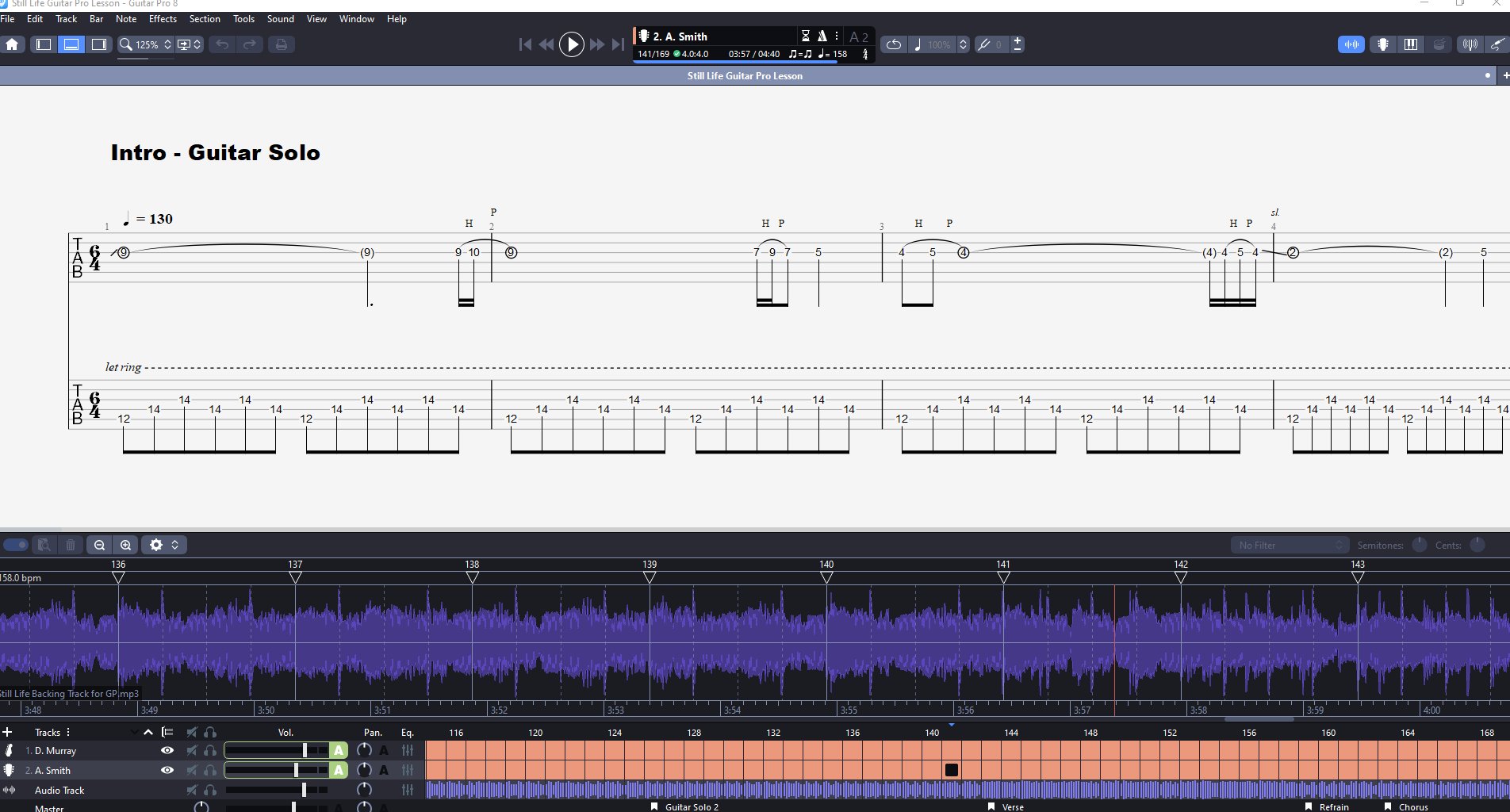Viewport: 1510px width, 812px height.
Task: Show the guitar fretboard view
Action: [x=1383, y=44]
